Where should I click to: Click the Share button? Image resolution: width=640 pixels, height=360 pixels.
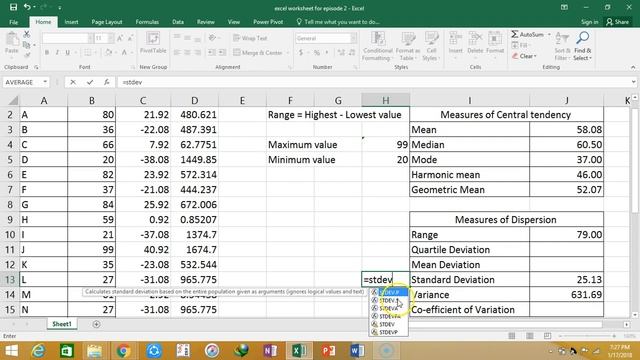(x=618, y=22)
